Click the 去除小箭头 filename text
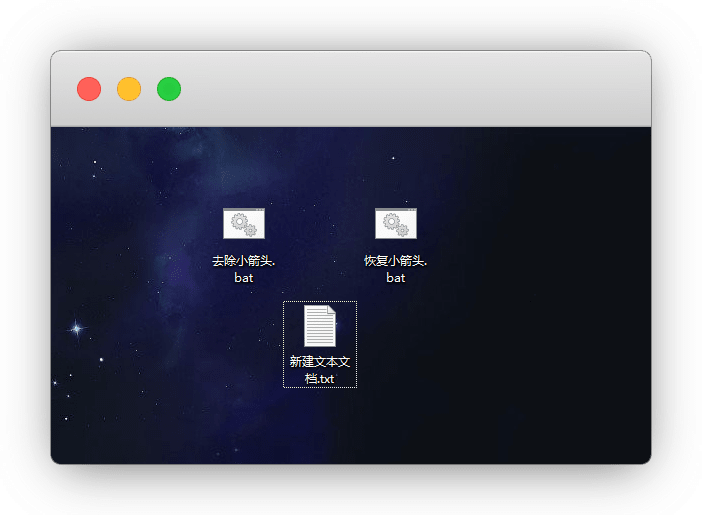This screenshot has height=515, width=702. pos(243,261)
